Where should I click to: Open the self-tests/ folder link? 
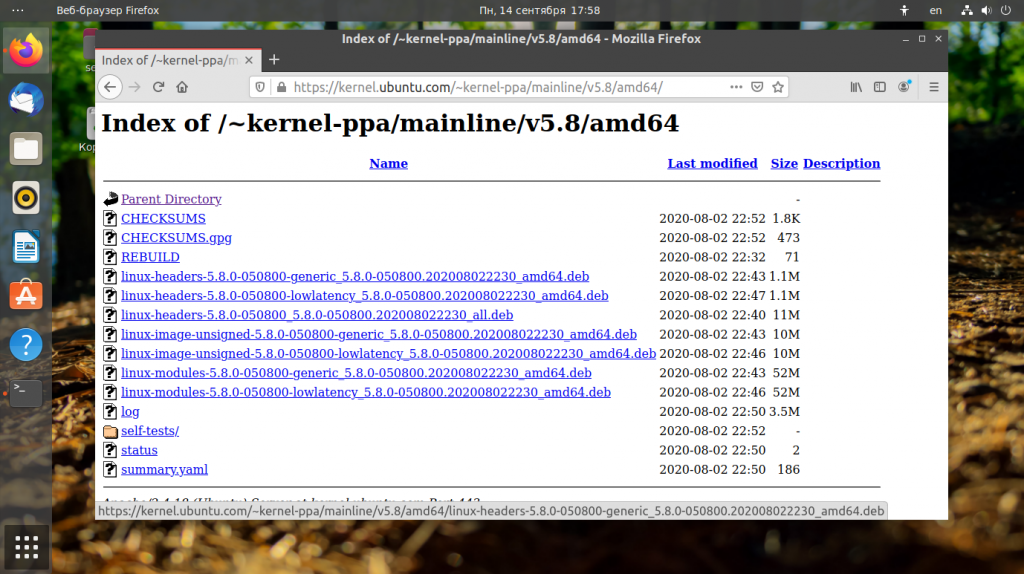[x=150, y=431]
